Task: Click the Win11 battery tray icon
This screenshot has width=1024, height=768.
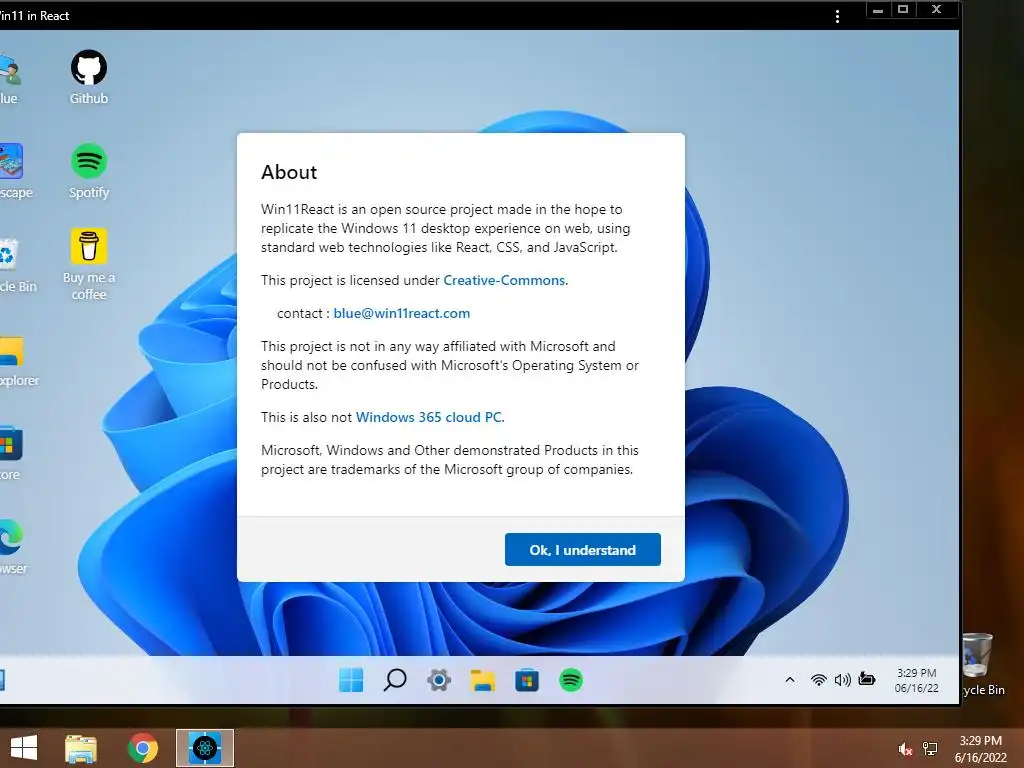Action: click(x=867, y=679)
